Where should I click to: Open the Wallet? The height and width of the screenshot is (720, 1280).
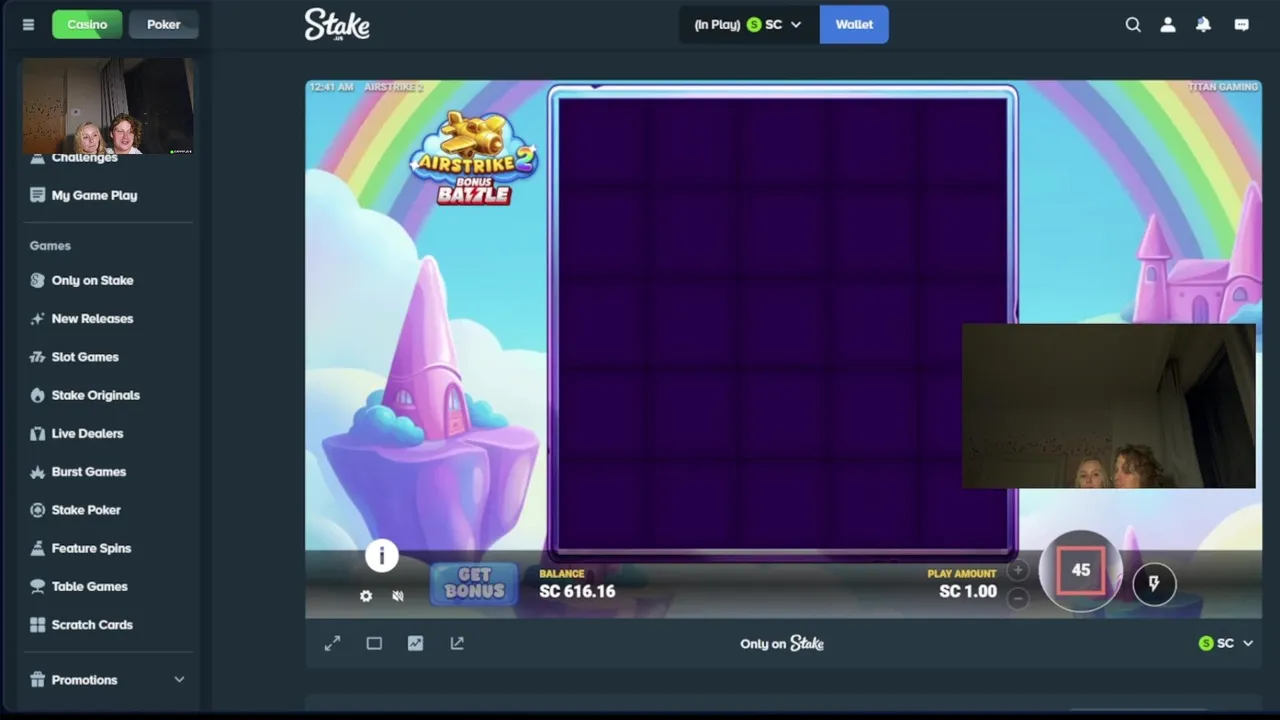tap(854, 25)
